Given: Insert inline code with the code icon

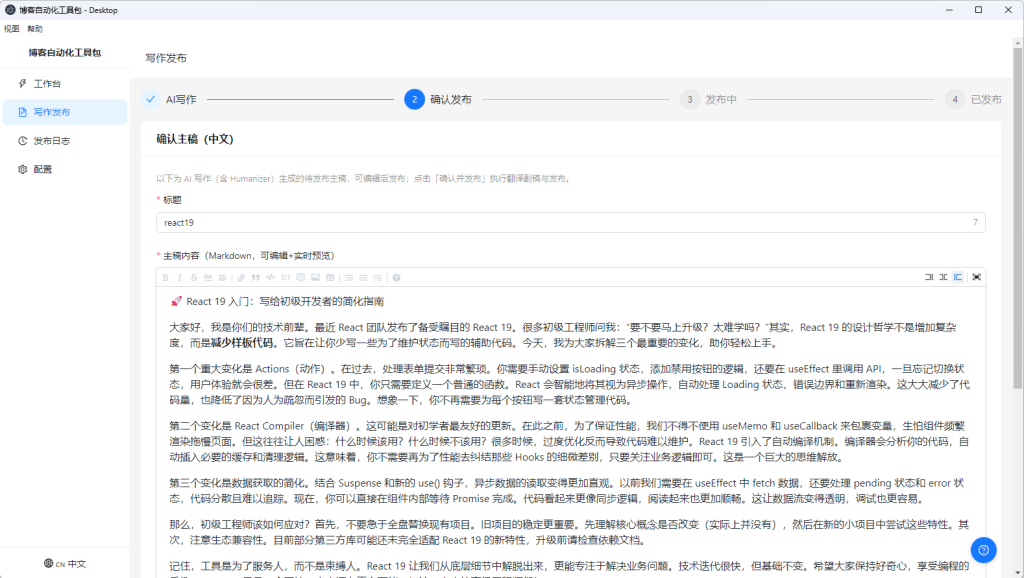Looking at the screenshot, I should pos(270,278).
